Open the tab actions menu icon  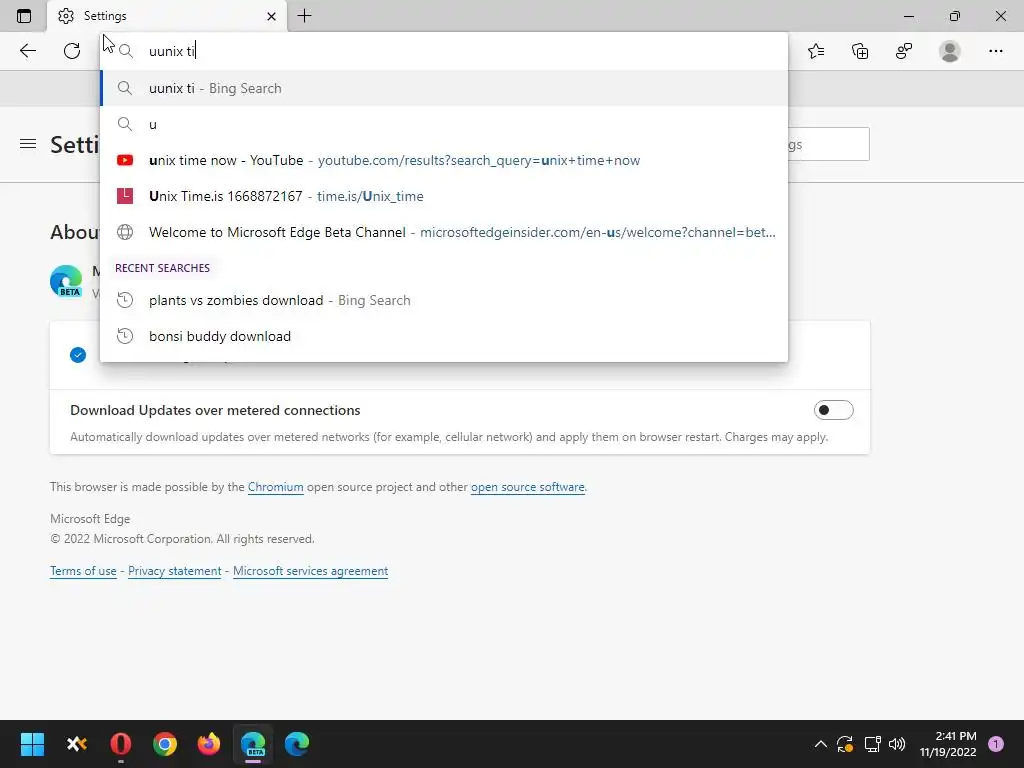tap(24, 16)
